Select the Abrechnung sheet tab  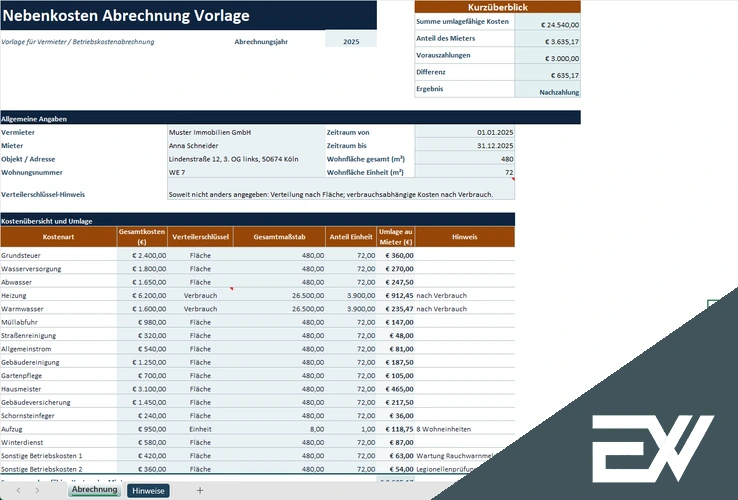[95, 490]
